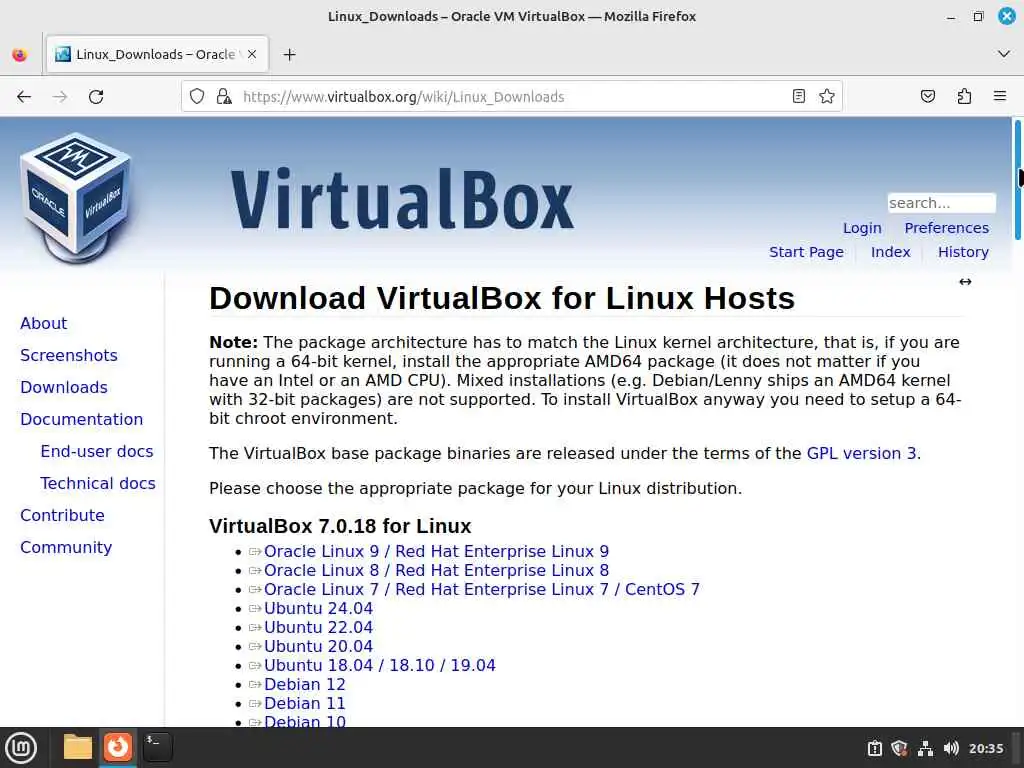Open a new tab with the plus button

289,55
